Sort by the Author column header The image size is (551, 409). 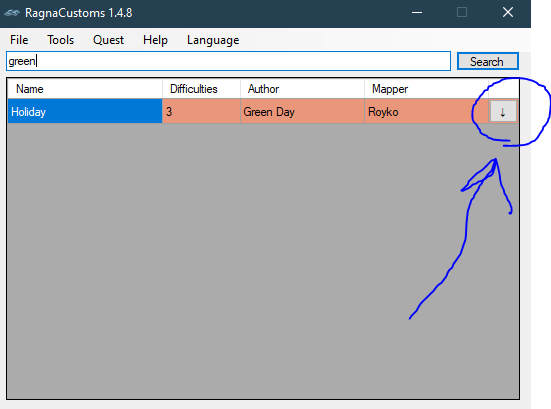[302, 89]
